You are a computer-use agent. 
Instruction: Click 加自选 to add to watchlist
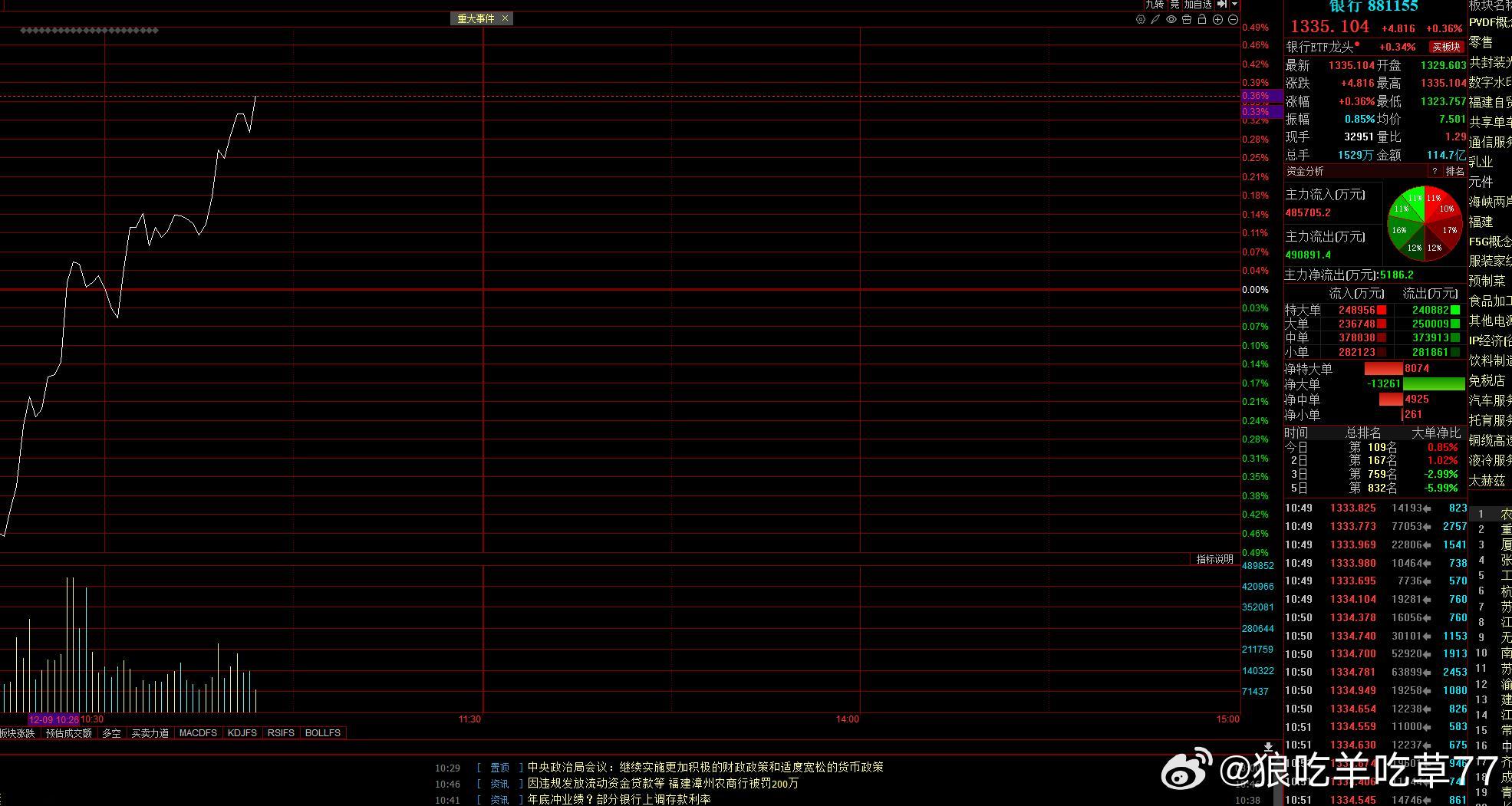click(x=1197, y=5)
